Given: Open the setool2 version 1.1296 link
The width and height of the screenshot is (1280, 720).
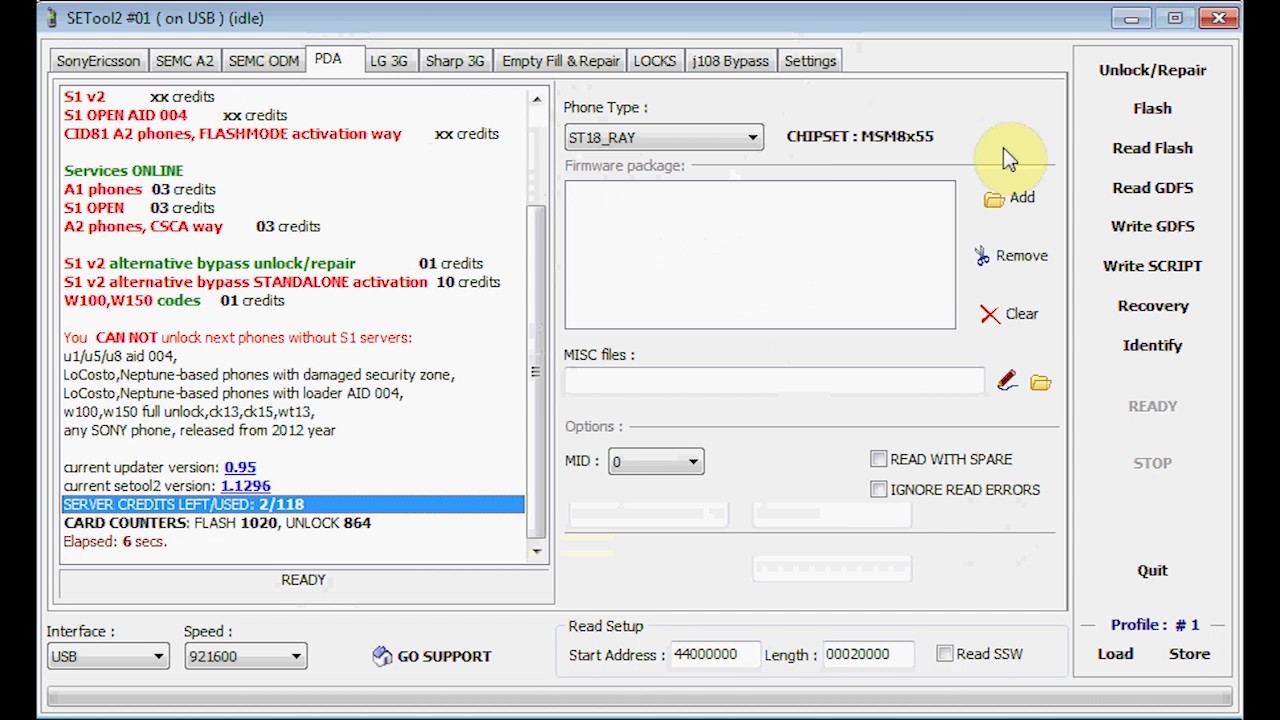Looking at the screenshot, I should pos(245,486).
